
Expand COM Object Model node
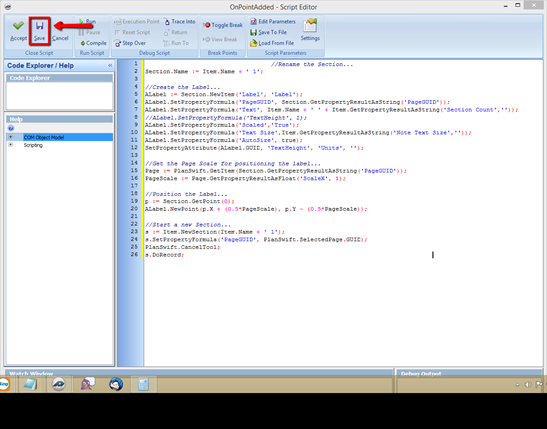pyautogui.click(x=10, y=137)
